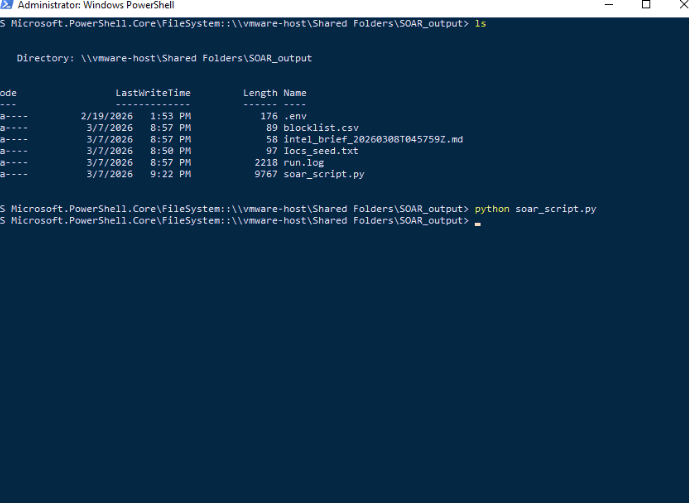Click the 'ls' command text
This screenshot has width=689, height=503.
[481, 24]
